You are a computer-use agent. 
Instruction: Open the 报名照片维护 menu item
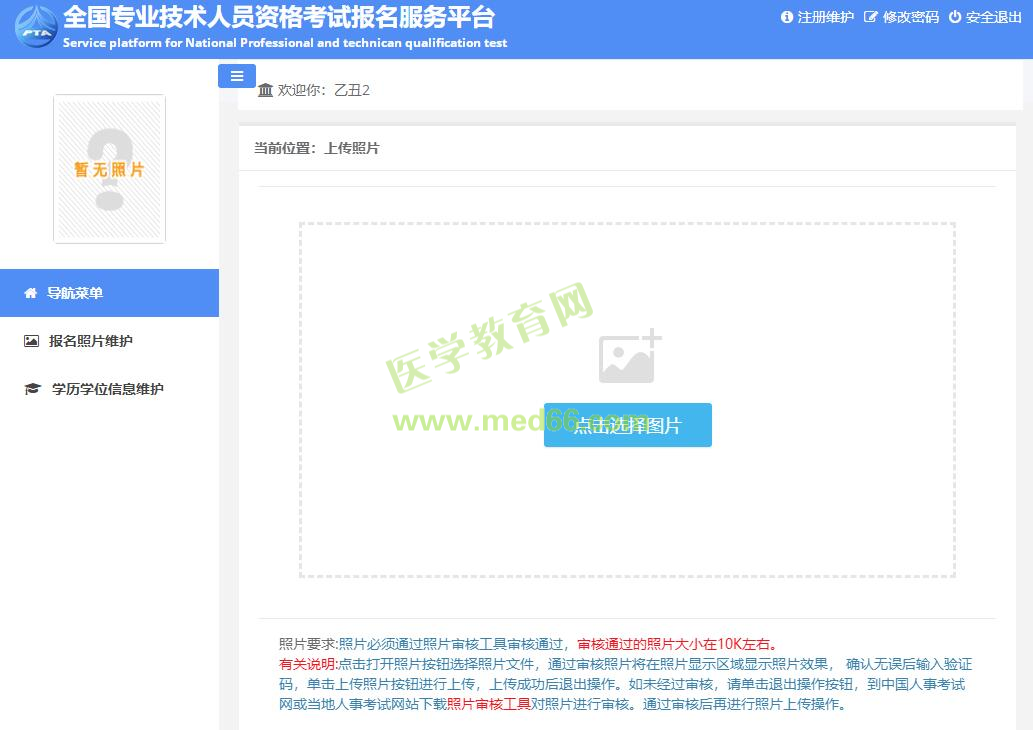tap(91, 341)
